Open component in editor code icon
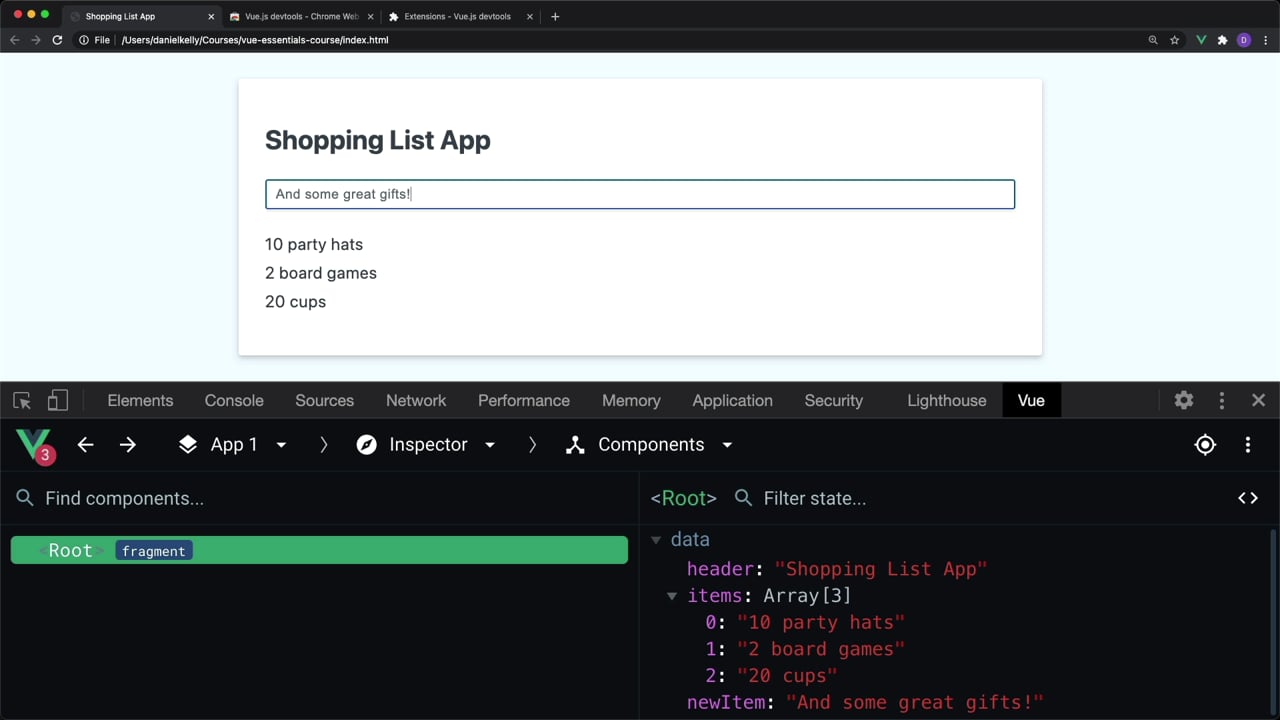This screenshot has width=1280, height=720. point(1247,498)
